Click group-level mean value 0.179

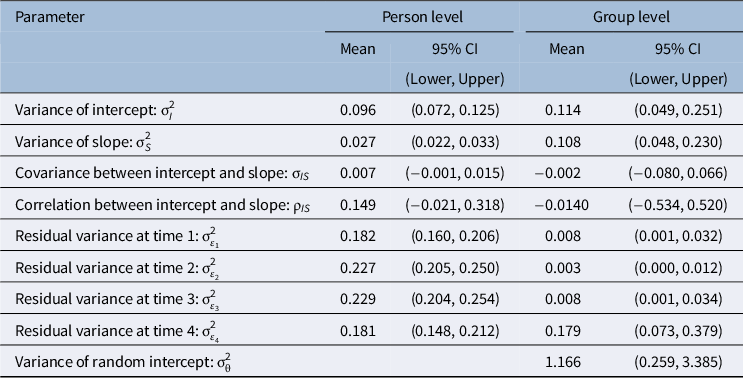[562, 331]
